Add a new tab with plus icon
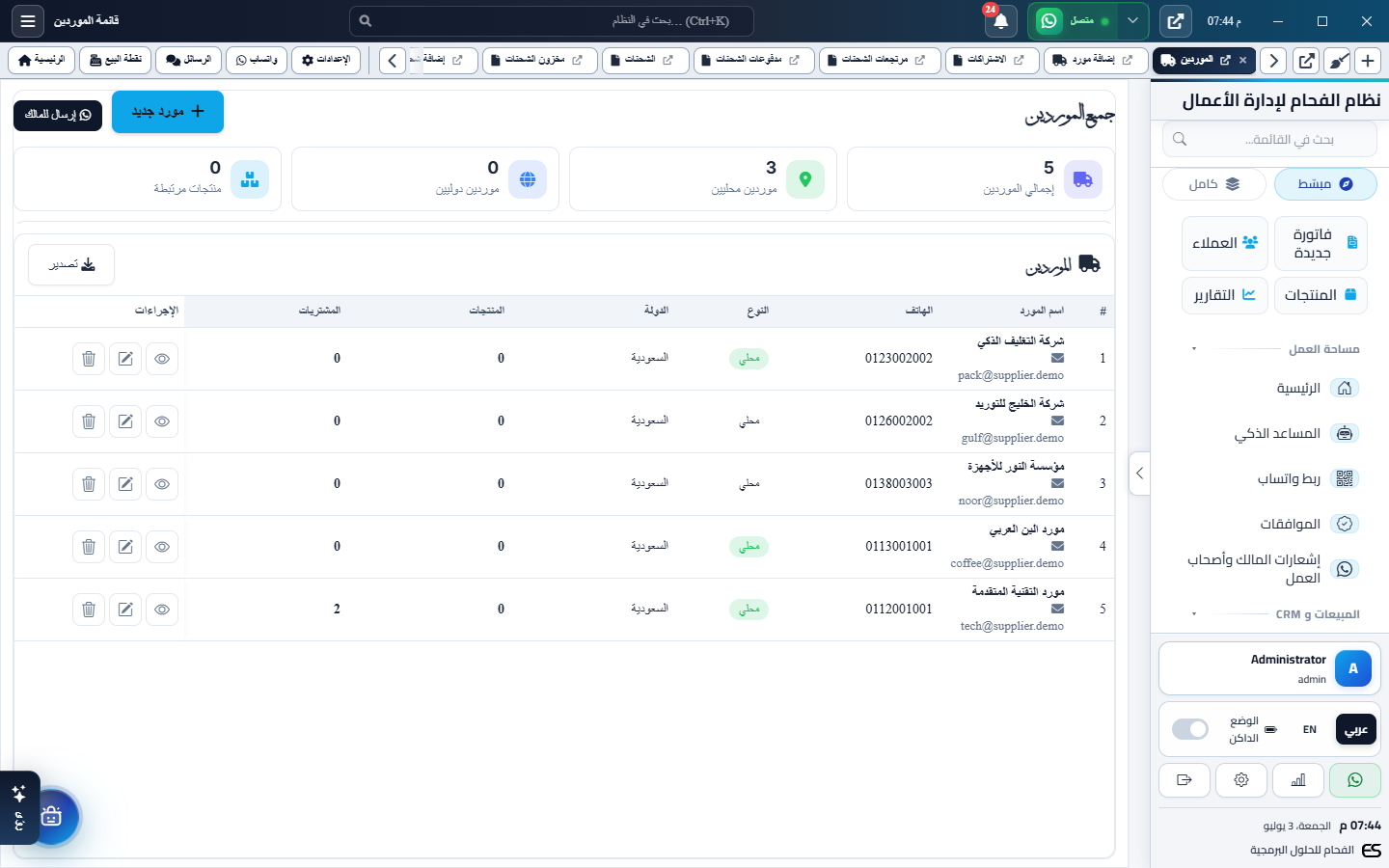This screenshot has width=1389, height=868. click(x=1368, y=61)
